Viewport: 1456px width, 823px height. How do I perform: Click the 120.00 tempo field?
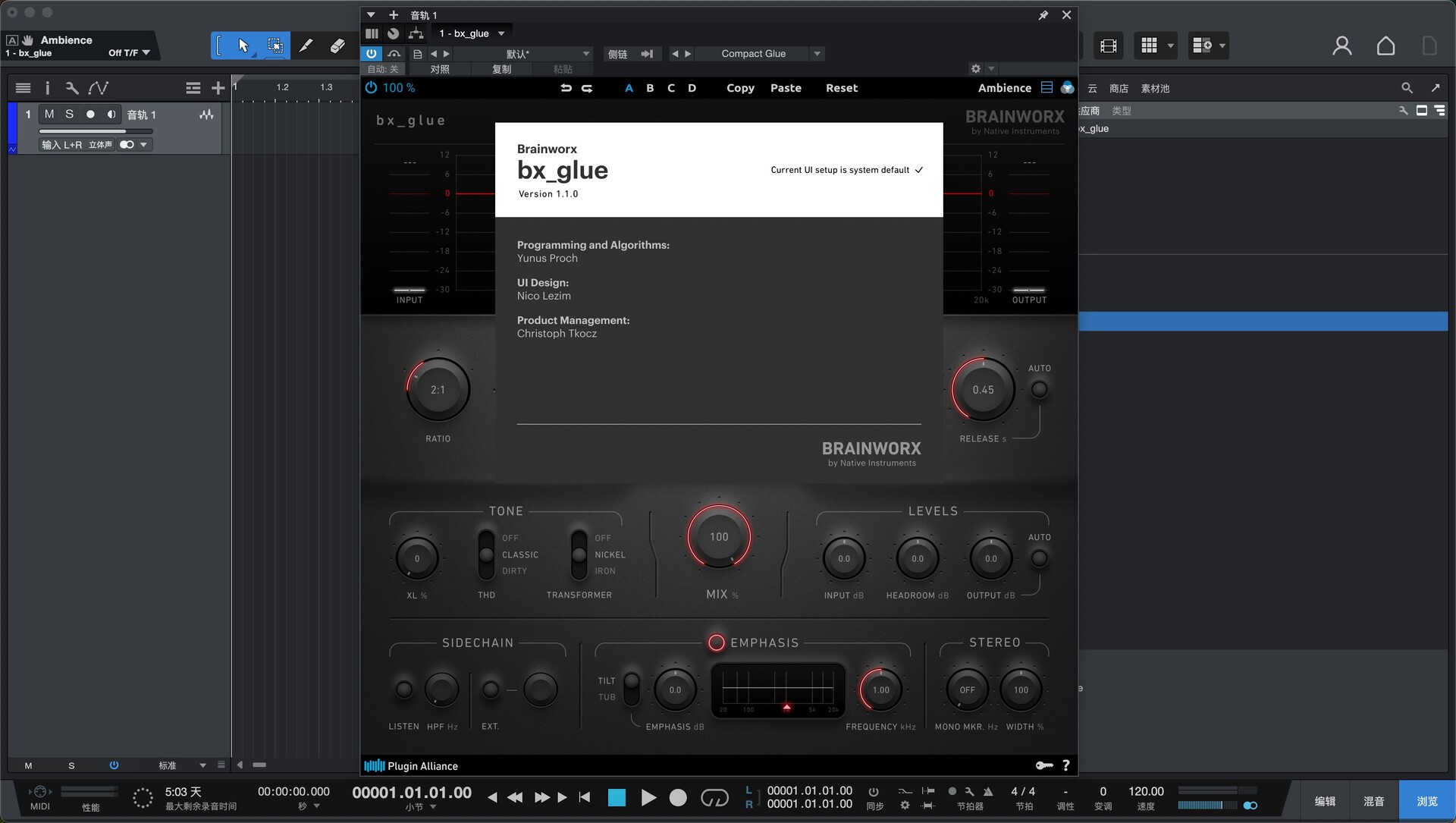1146,791
